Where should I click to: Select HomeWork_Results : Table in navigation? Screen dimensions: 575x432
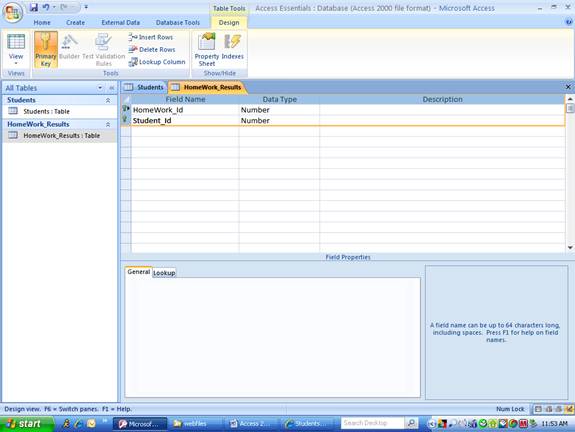point(59,136)
